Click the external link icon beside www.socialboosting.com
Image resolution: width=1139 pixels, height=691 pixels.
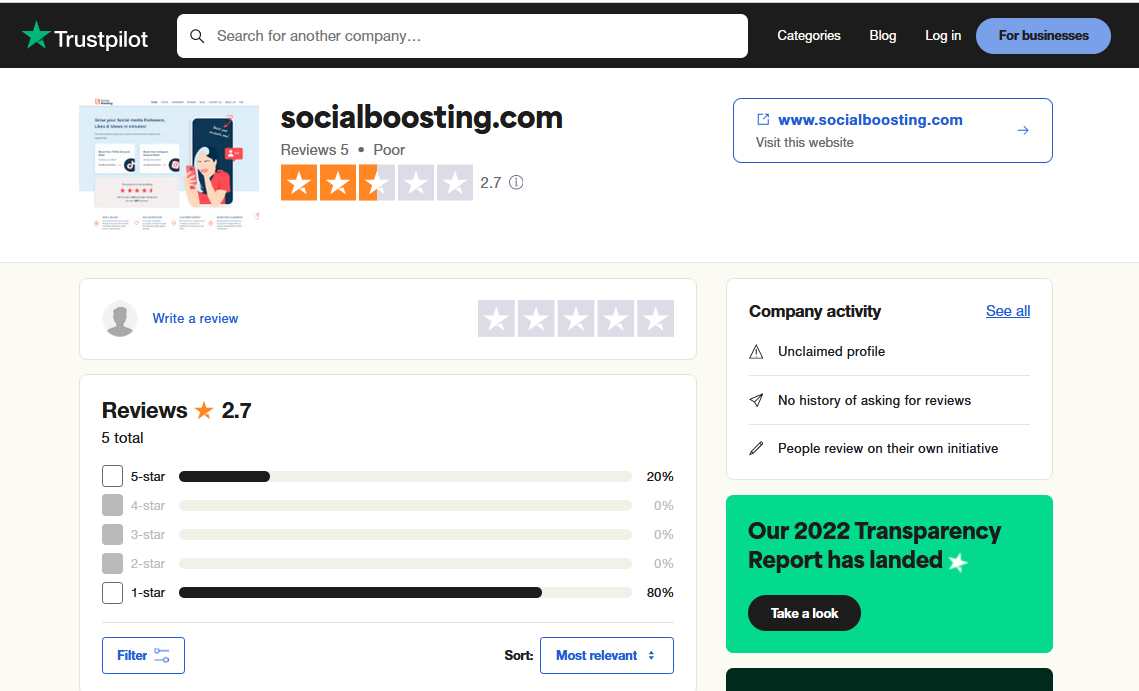pos(763,120)
